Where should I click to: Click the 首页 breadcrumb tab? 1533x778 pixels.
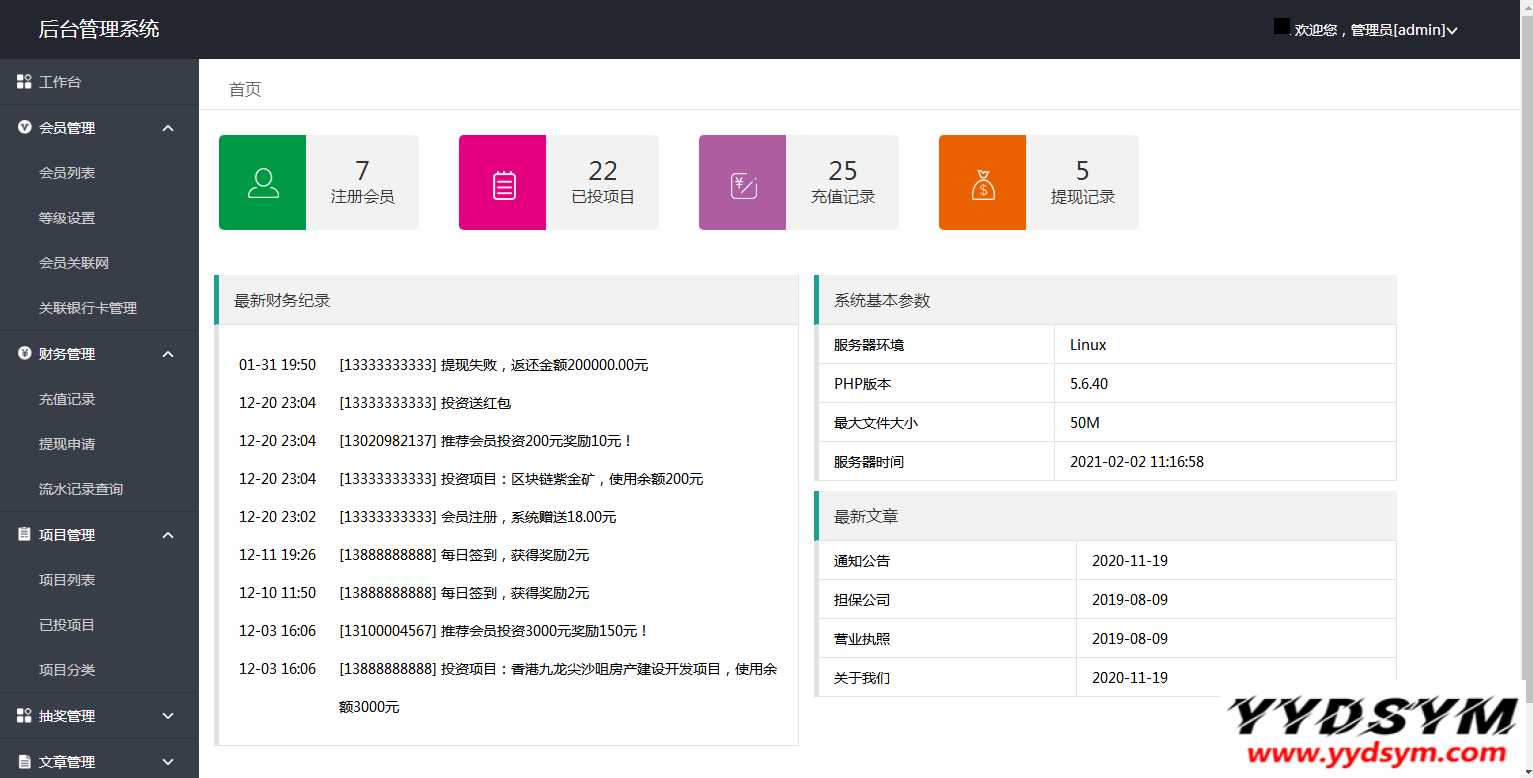pyautogui.click(x=245, y=89)
